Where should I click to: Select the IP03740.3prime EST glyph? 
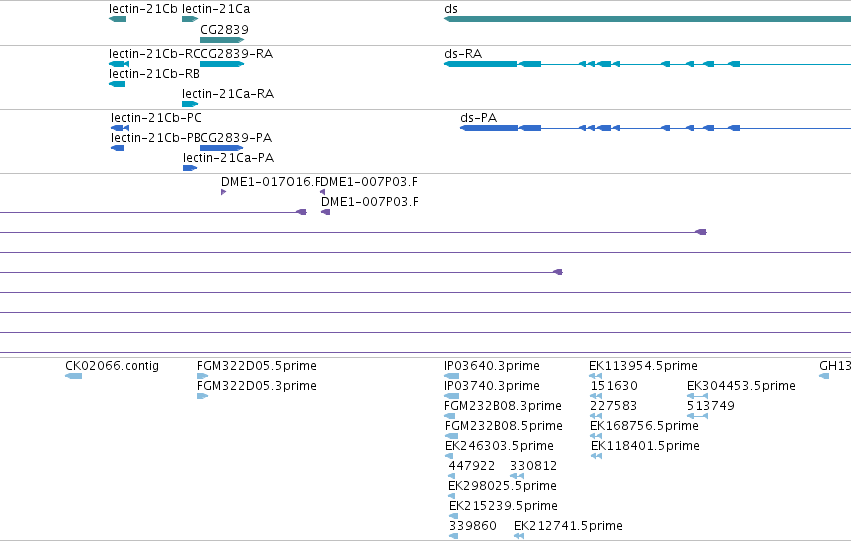tap(452, 396)
